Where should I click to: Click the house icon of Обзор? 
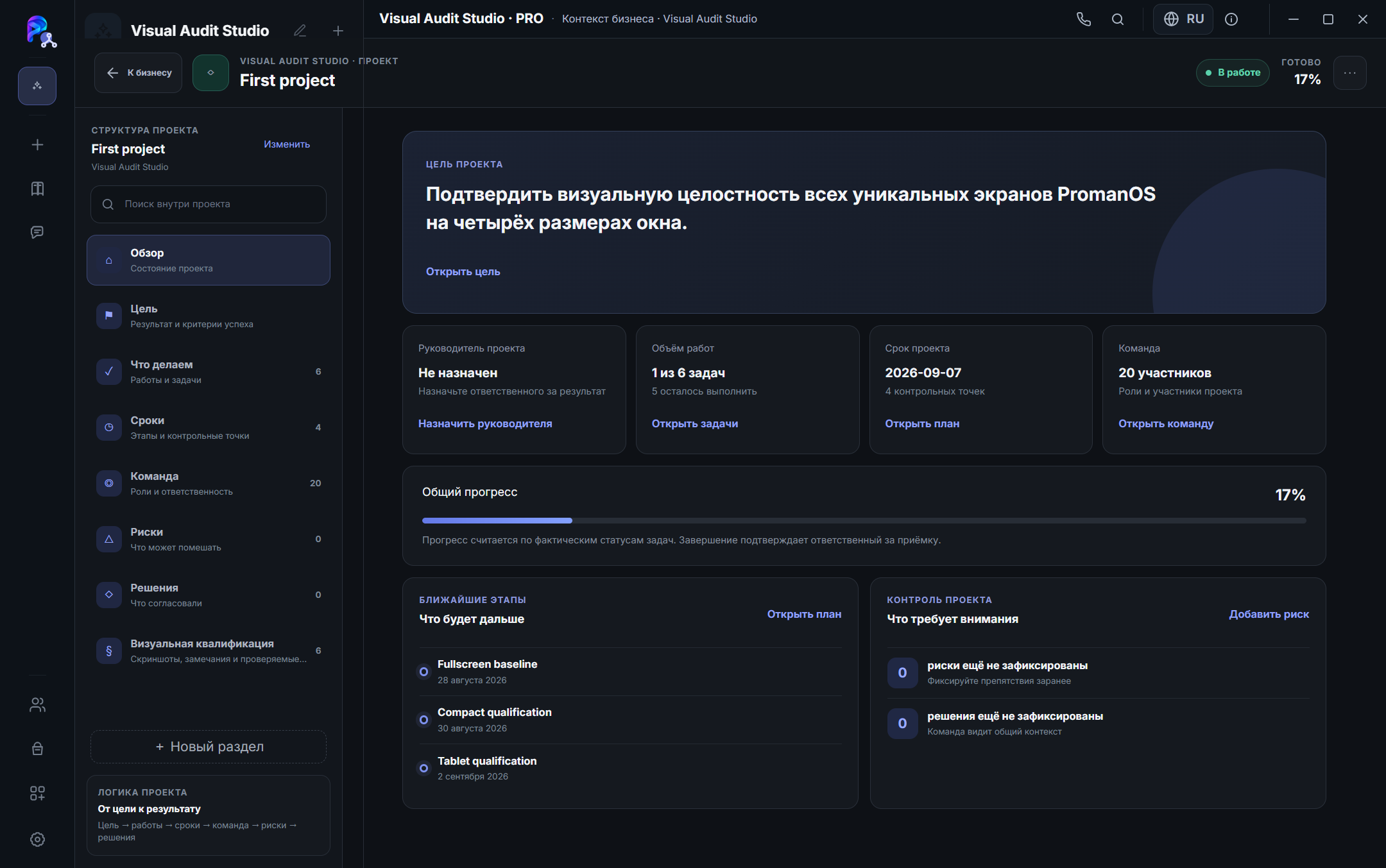coord(109,260)
